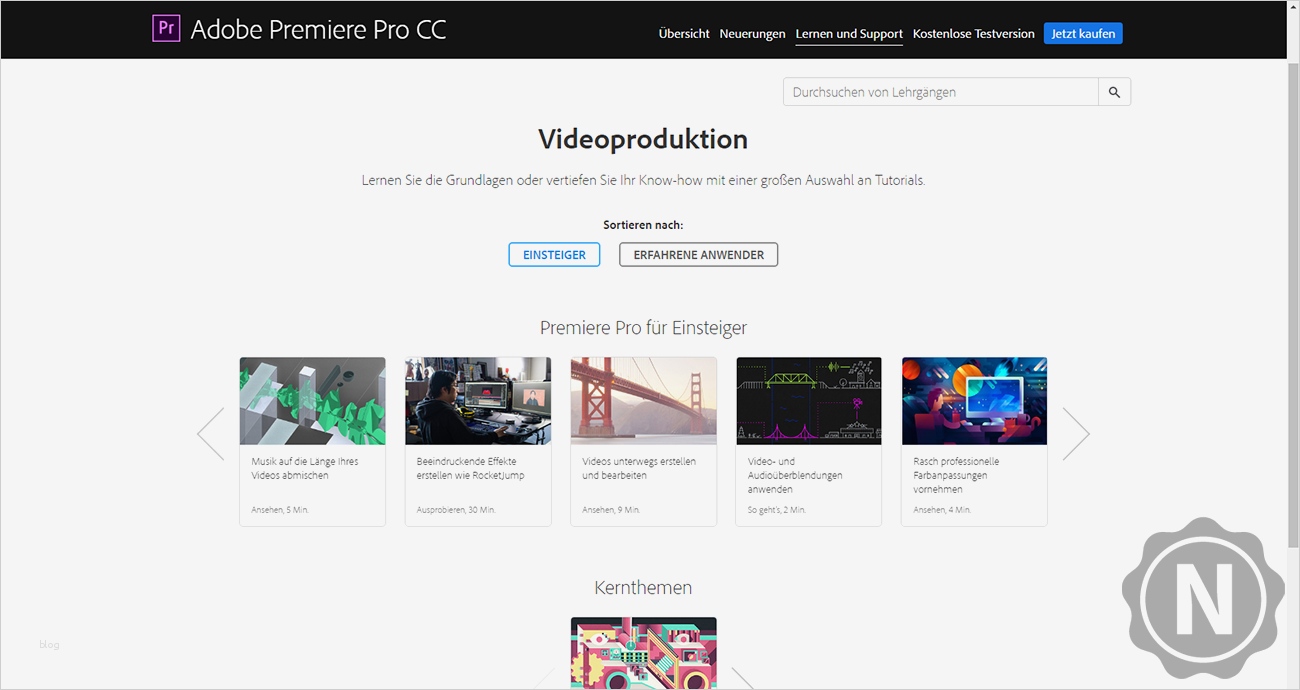Click 'Beeindruckende Effekte erstellen wie RocketJump'
Image resolution: width=1300 pixels, height=690 pixels.
pos(471,469)
